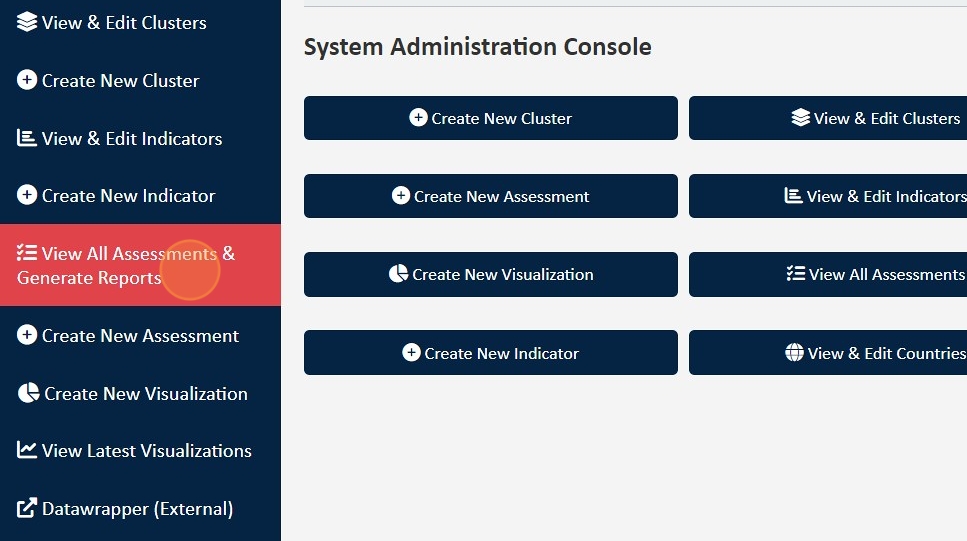Click the plus icon beside sidebar Create New Cluster
Image resolution: width=967 pixels, height=541 pixels.
point(27,80)
